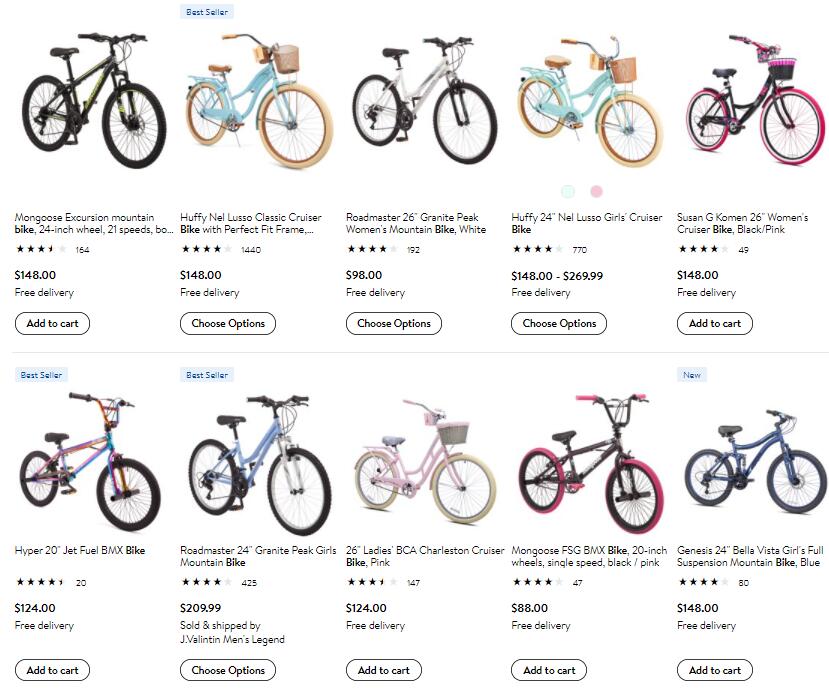Click the New badge above the Genesis bike

coord(692,375)
